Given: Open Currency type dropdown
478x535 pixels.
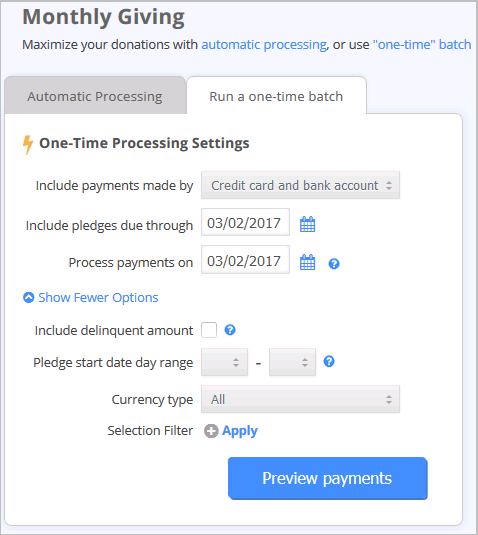Looking at the screenshot, I should pyautogui.click(x=300, y=399).
